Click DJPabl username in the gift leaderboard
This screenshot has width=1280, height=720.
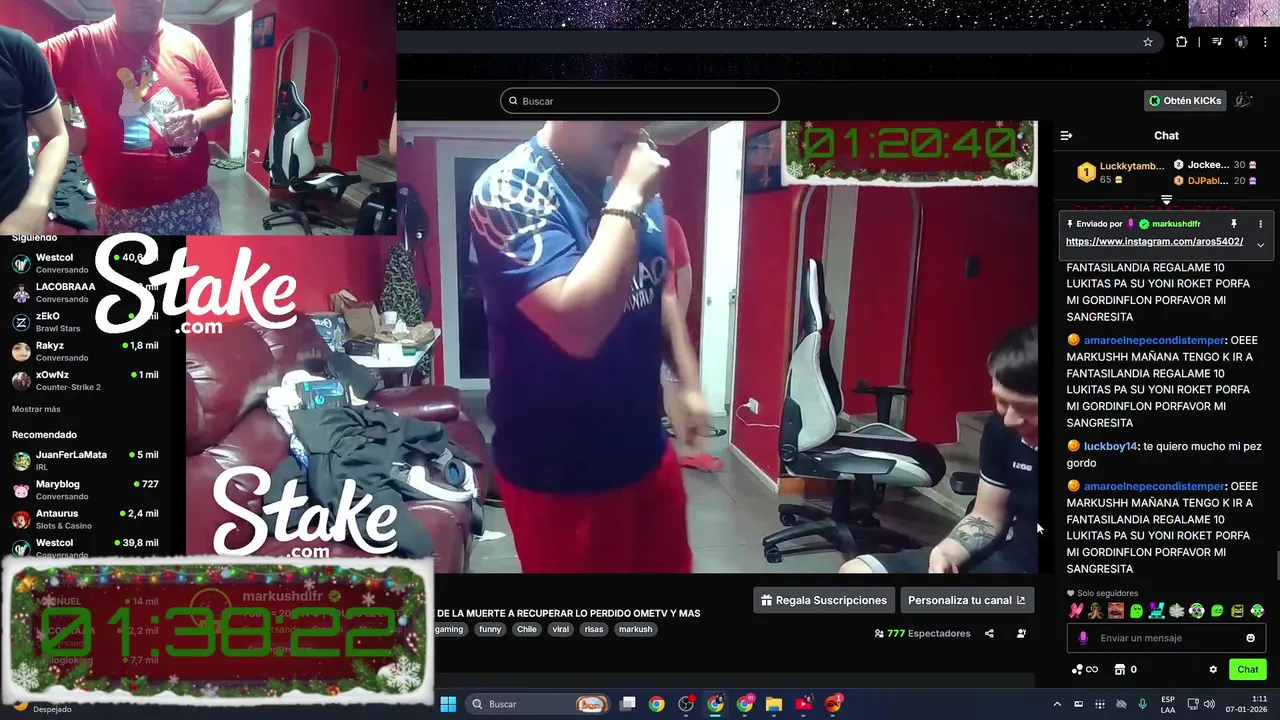[1208, 181]
